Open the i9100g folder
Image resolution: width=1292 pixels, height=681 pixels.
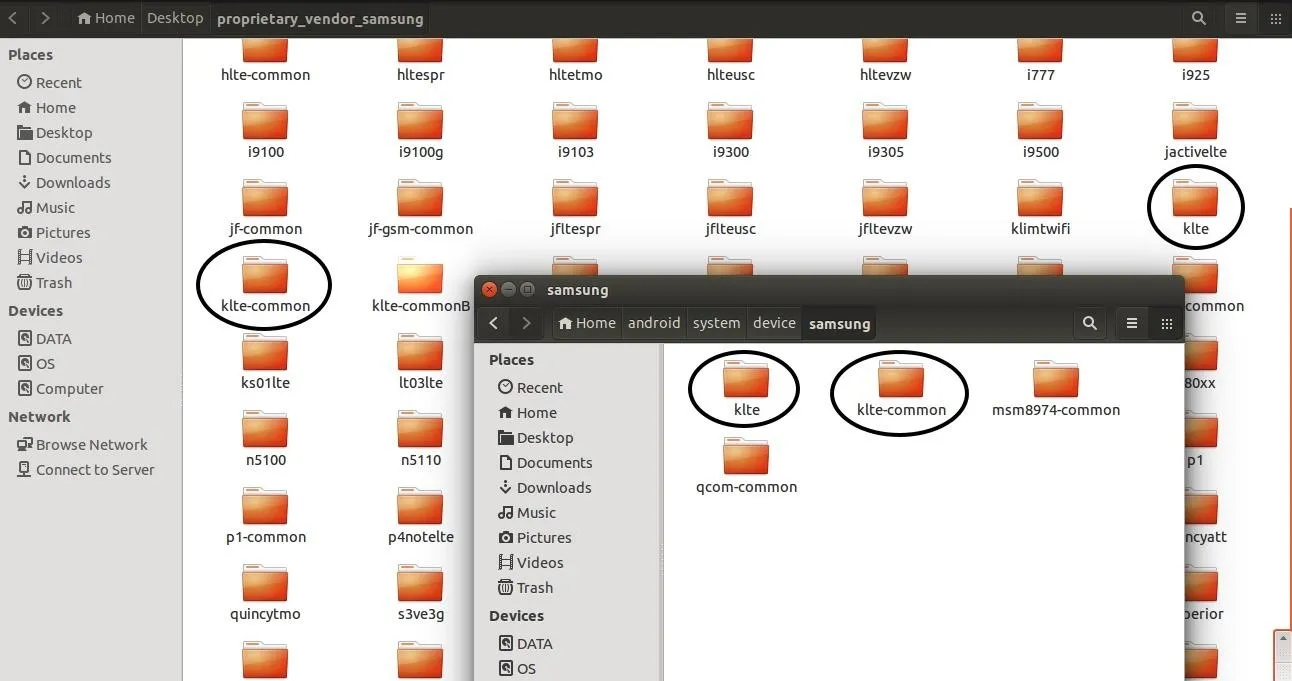click(x=420, y=131)
